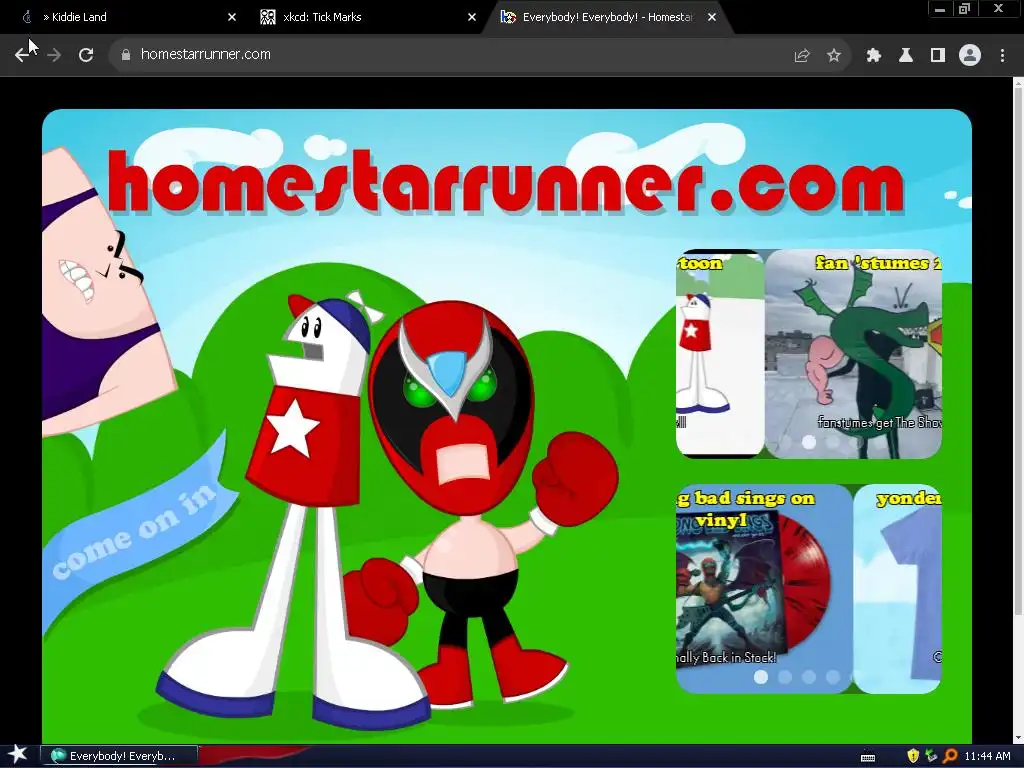Select the first dot in bottom carousel

(x=761, y=677)
